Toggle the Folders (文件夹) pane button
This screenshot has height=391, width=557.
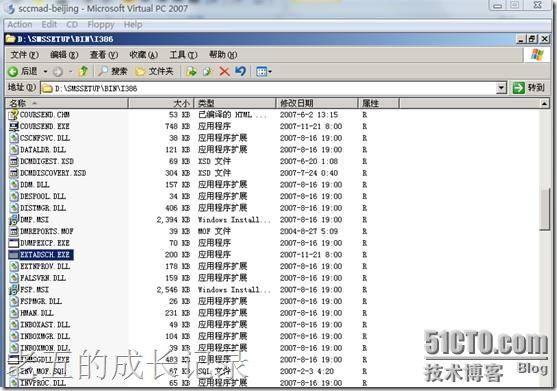(154, 71)
